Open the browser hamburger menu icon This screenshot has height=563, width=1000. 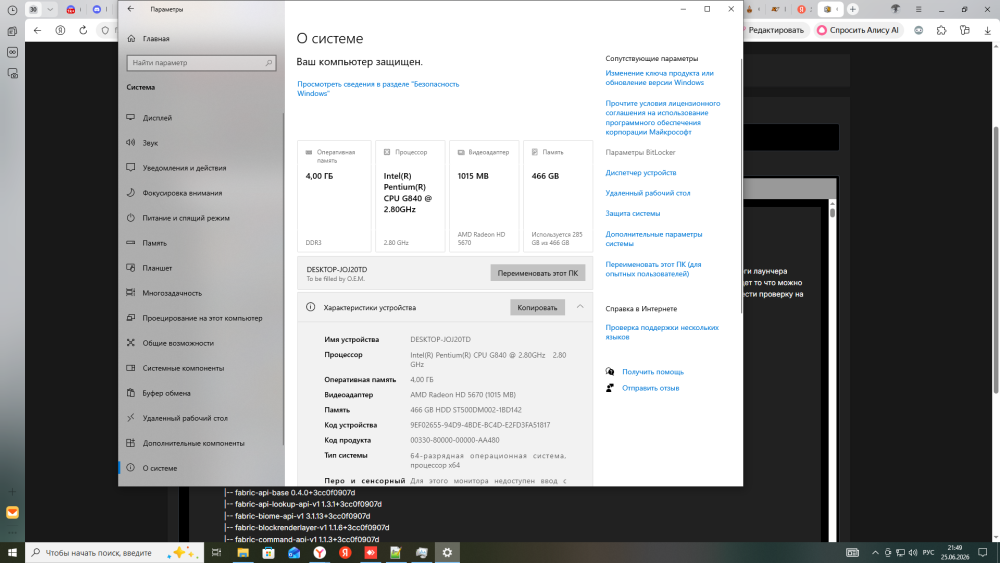pos(918,9)
